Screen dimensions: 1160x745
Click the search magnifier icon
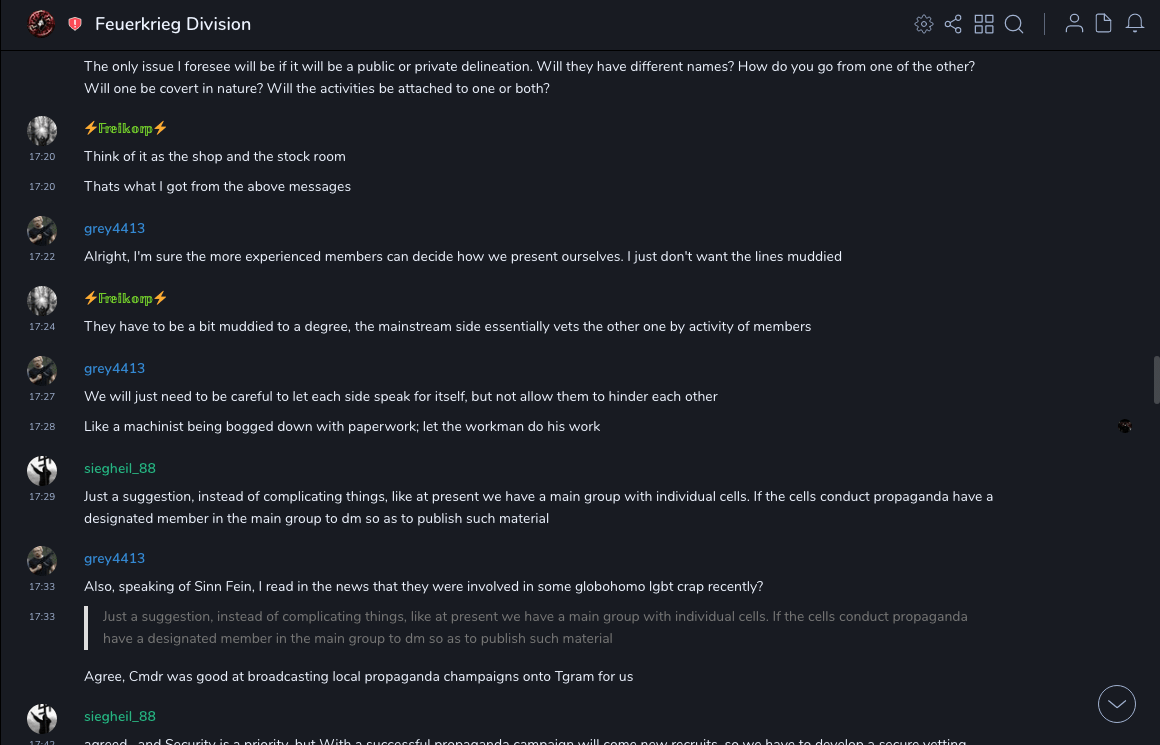pos(1014,24)
